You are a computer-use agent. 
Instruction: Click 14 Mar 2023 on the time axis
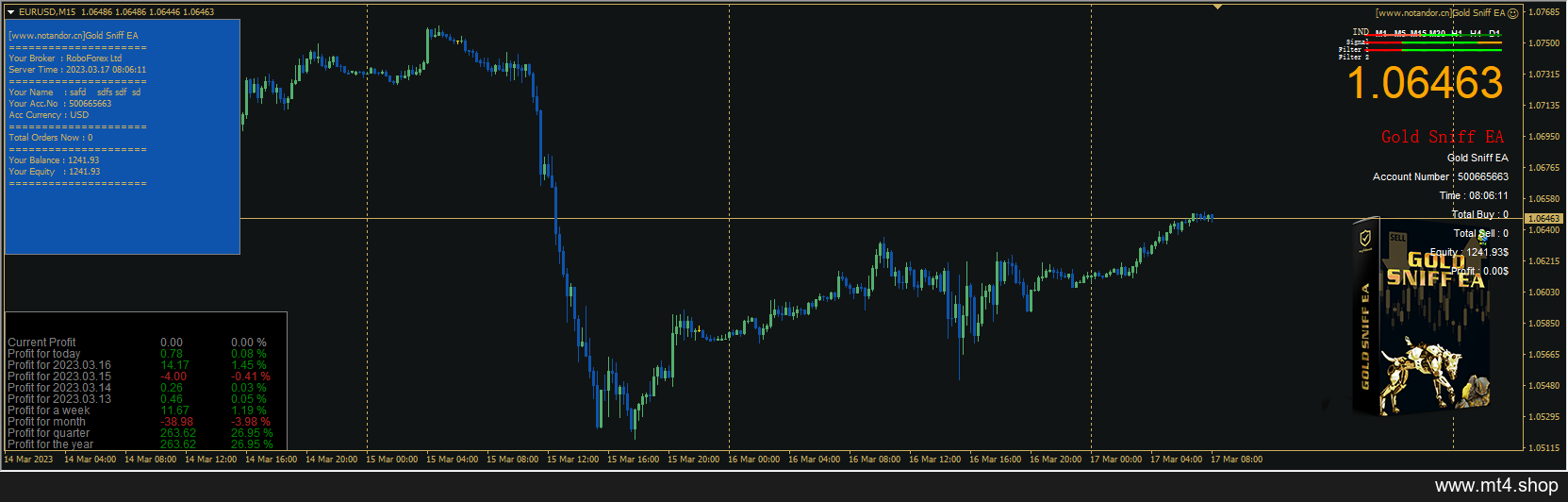[x=28, y=460]
